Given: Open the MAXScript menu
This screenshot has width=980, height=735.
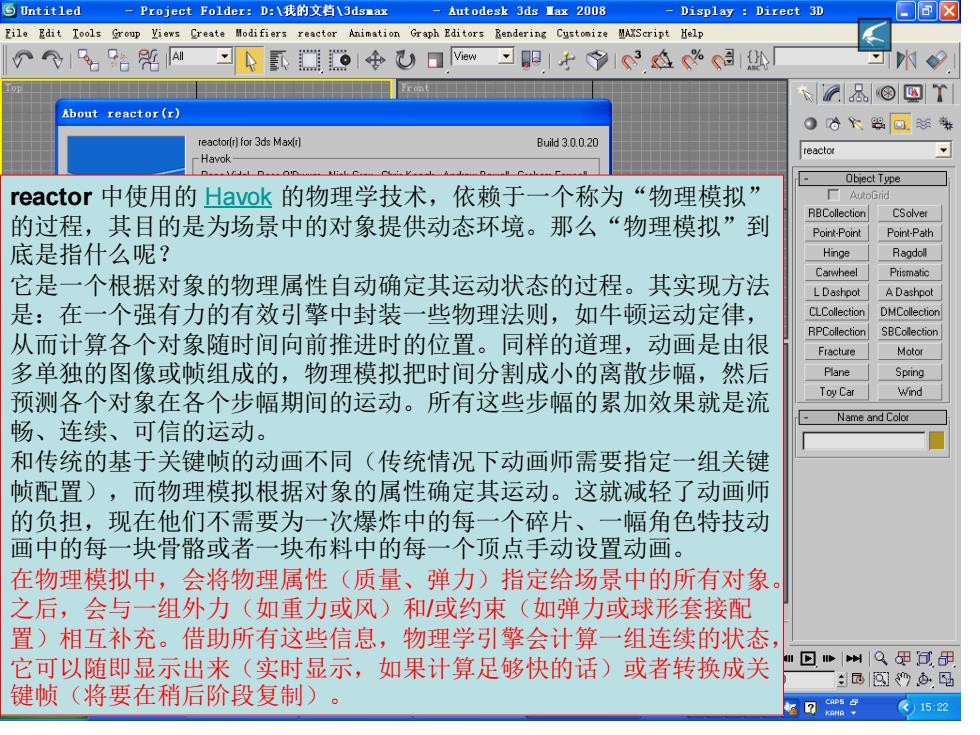Looking at the screenshot, I should tap(643, 33).
